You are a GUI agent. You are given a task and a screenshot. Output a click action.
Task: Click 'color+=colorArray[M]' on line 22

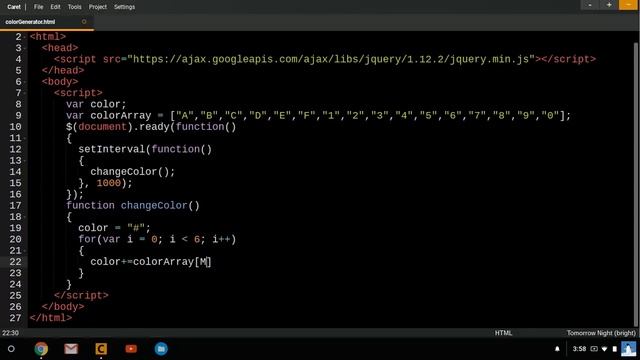[151, 262]
